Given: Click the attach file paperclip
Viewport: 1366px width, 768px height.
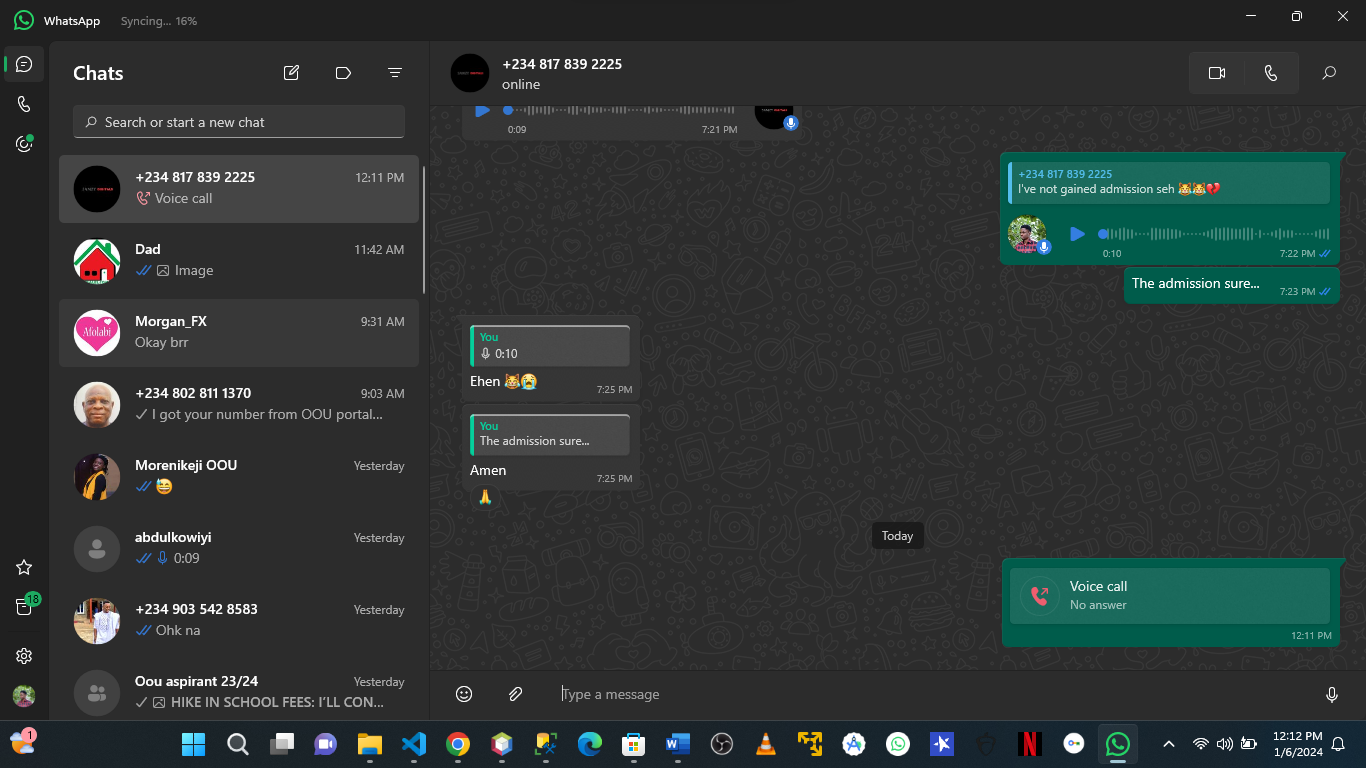Looking at the screenshot, I should [516, 694].
